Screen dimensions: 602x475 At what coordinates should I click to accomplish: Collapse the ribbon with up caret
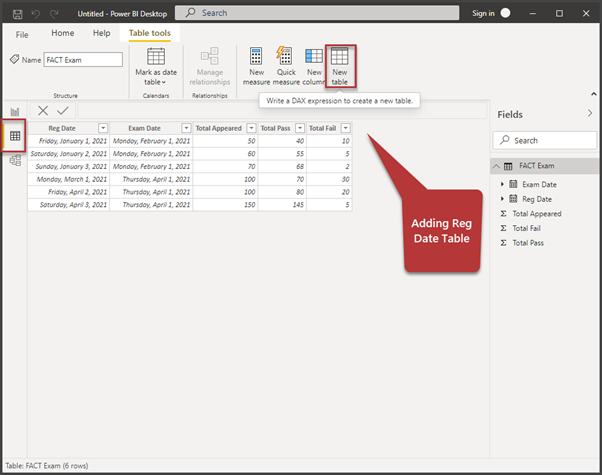click(594, 94)
